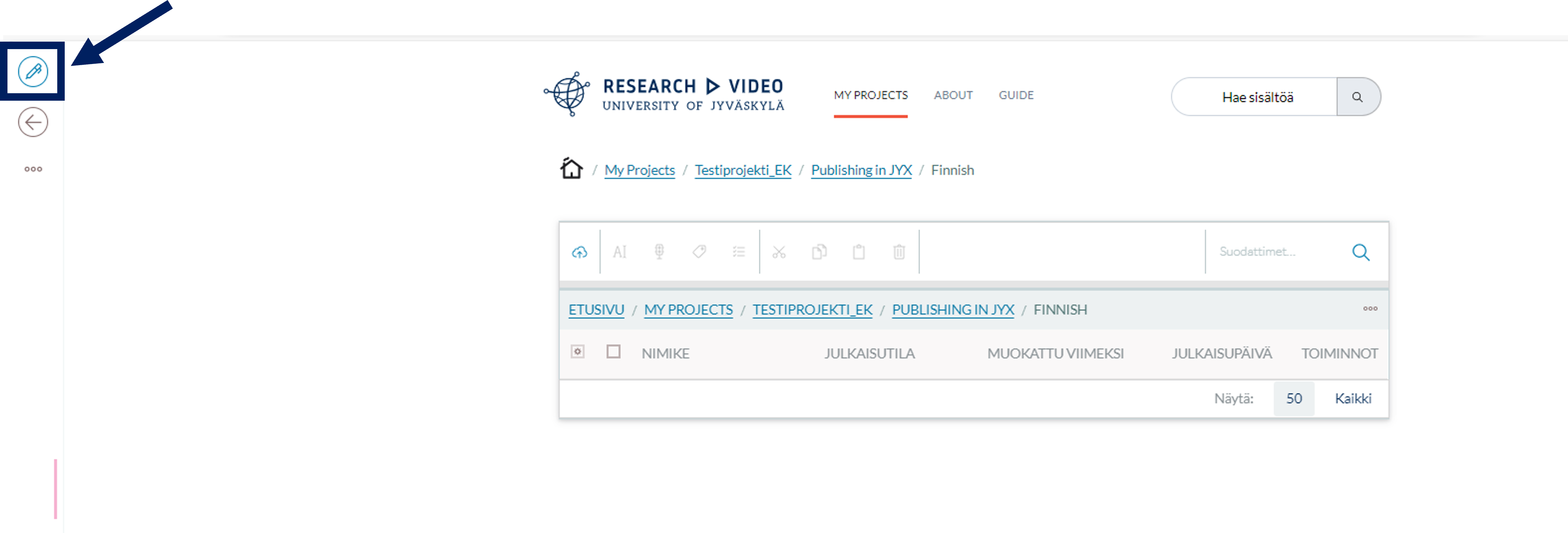Click the blue filter search magnifier

tap(1361, 252)
